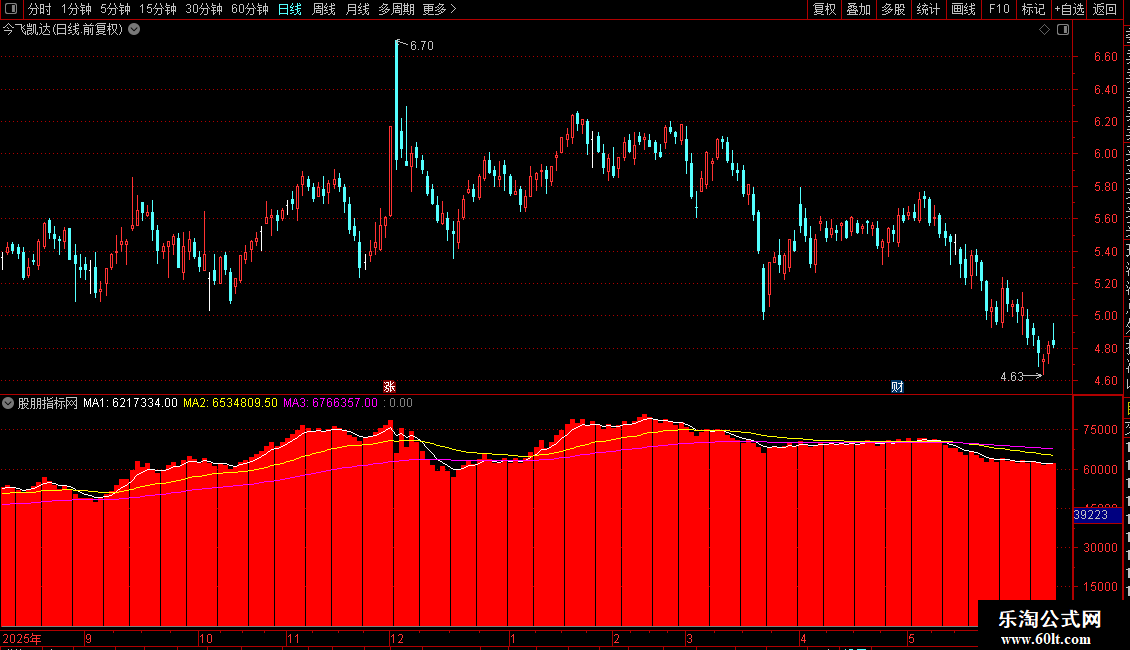
Task: Click the 5.00 price axis label
Action: tap(1105, 316)
